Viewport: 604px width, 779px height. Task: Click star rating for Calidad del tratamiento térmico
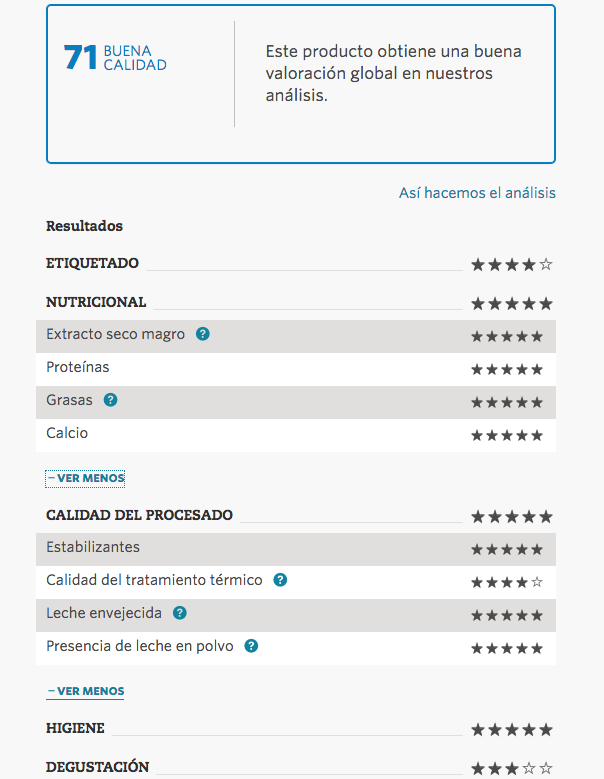(x=507, y=582)
